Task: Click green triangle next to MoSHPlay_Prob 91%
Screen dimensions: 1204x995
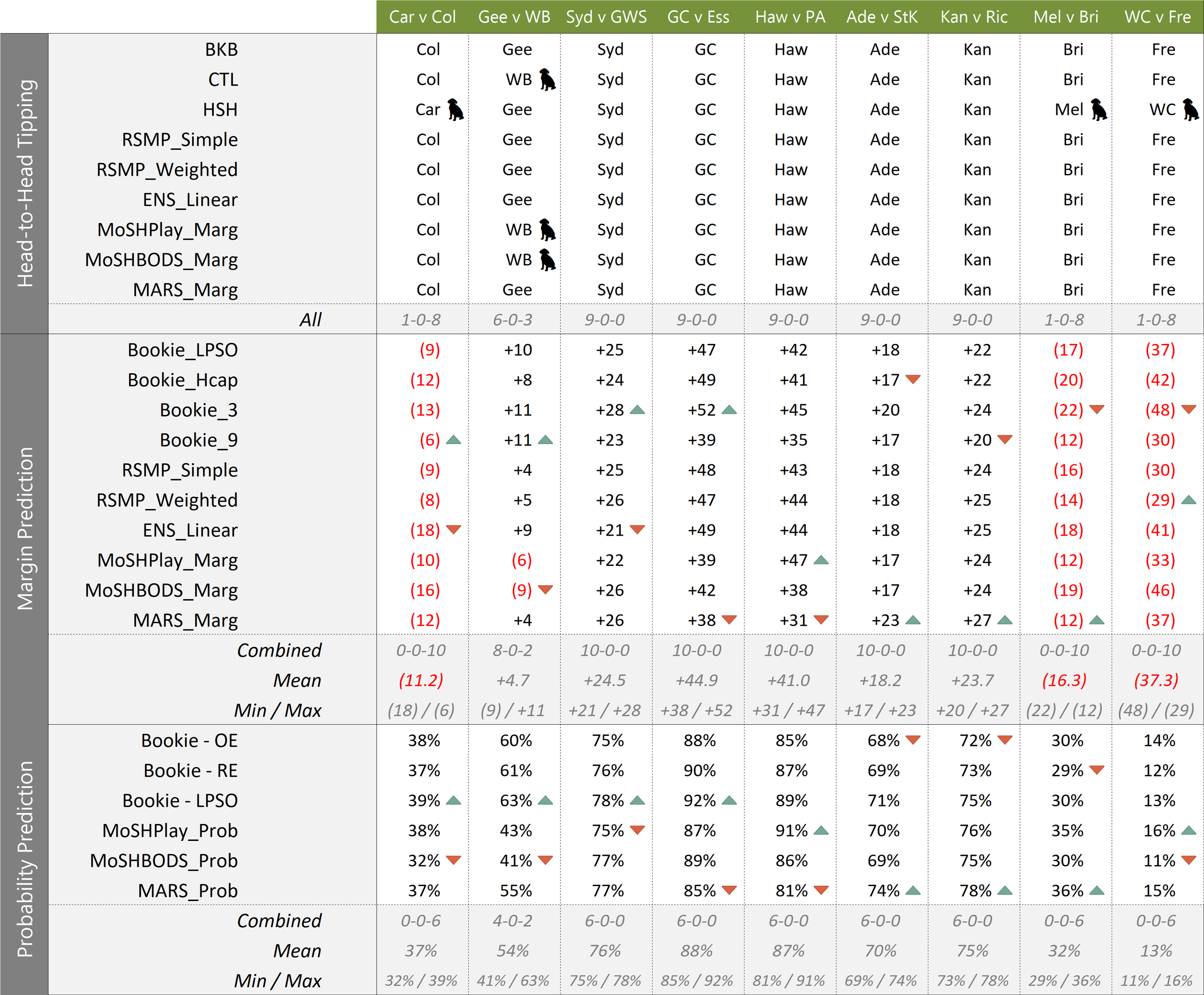Action: [821, 830]
